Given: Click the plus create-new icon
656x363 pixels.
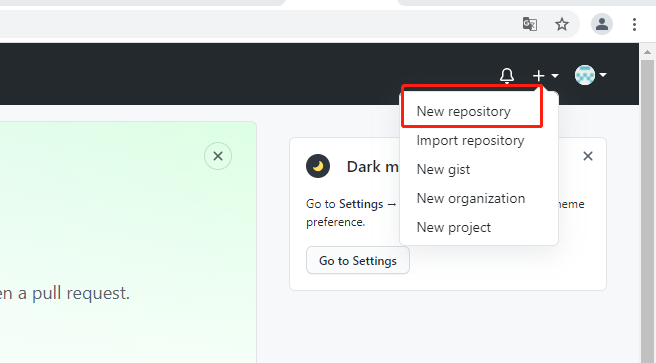Looking at the screenshot, I should point(538,76).
